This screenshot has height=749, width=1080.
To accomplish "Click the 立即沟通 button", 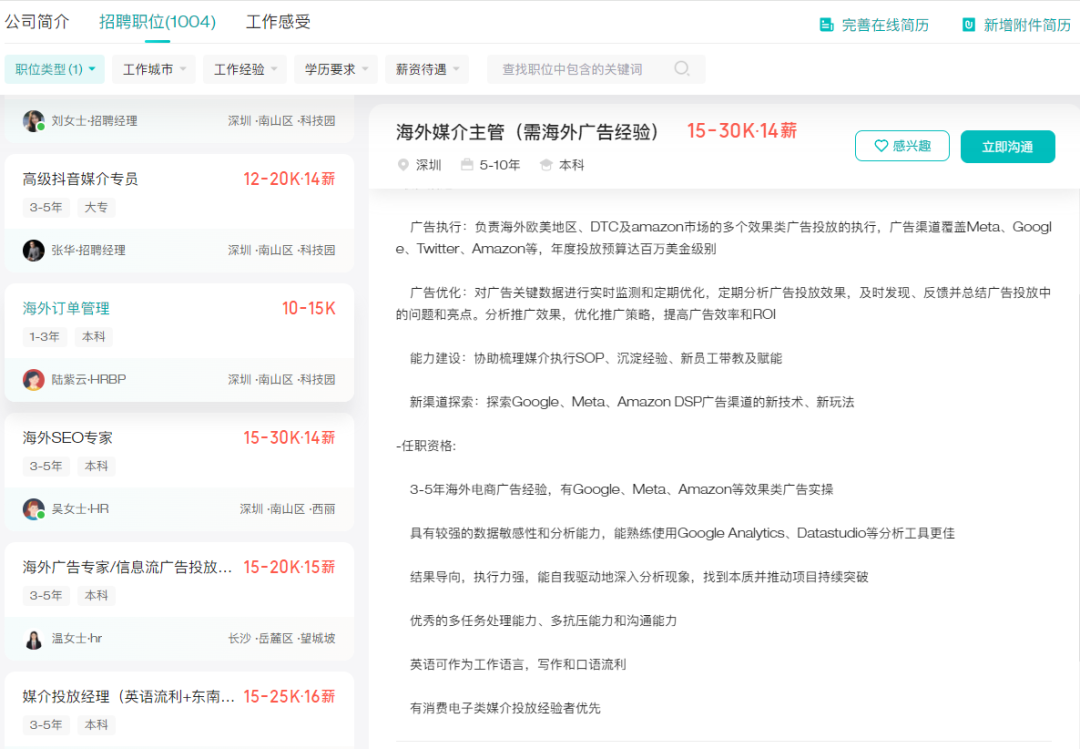I will (x=1007, y=145).
